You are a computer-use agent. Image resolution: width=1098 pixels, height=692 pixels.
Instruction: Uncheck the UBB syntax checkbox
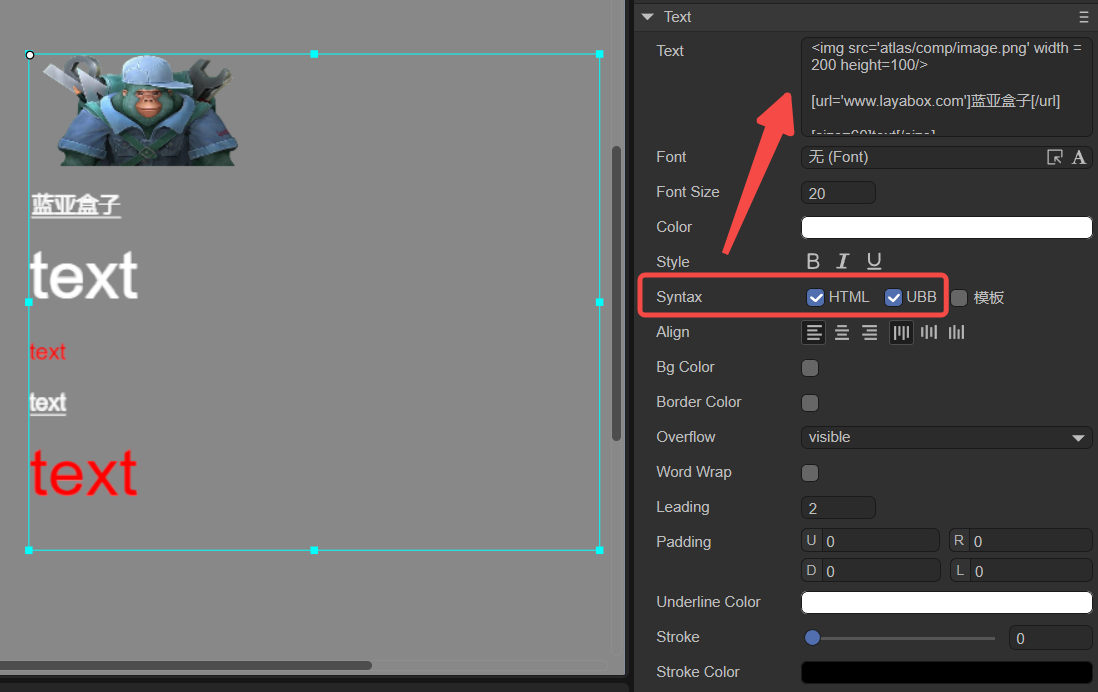click(893, 298)
